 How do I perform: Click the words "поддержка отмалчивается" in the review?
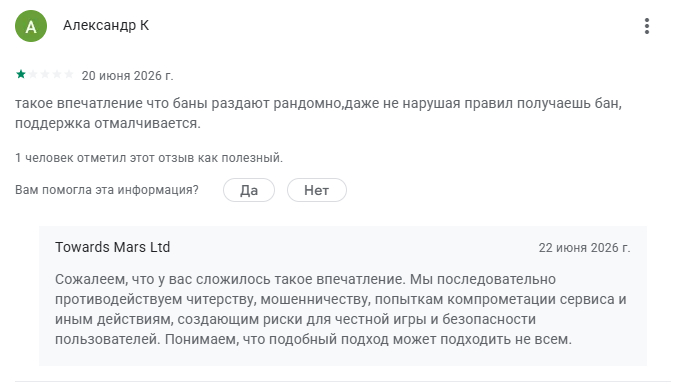coord(107,124)
